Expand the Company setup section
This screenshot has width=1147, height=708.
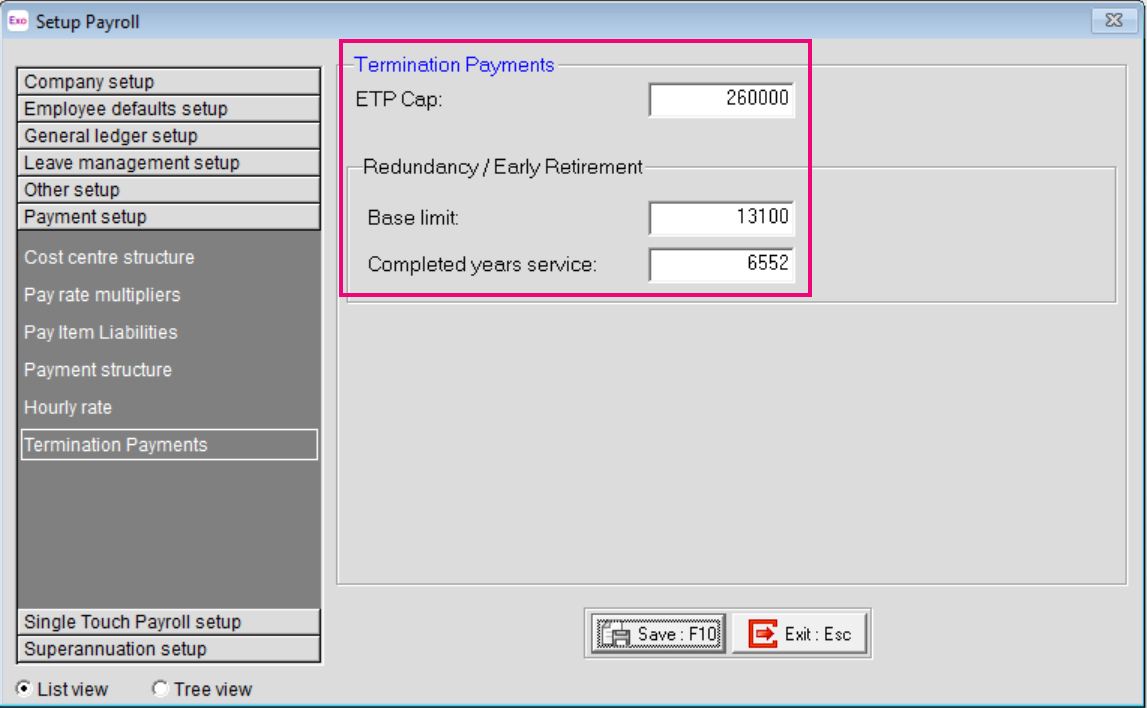click(168, 82)
